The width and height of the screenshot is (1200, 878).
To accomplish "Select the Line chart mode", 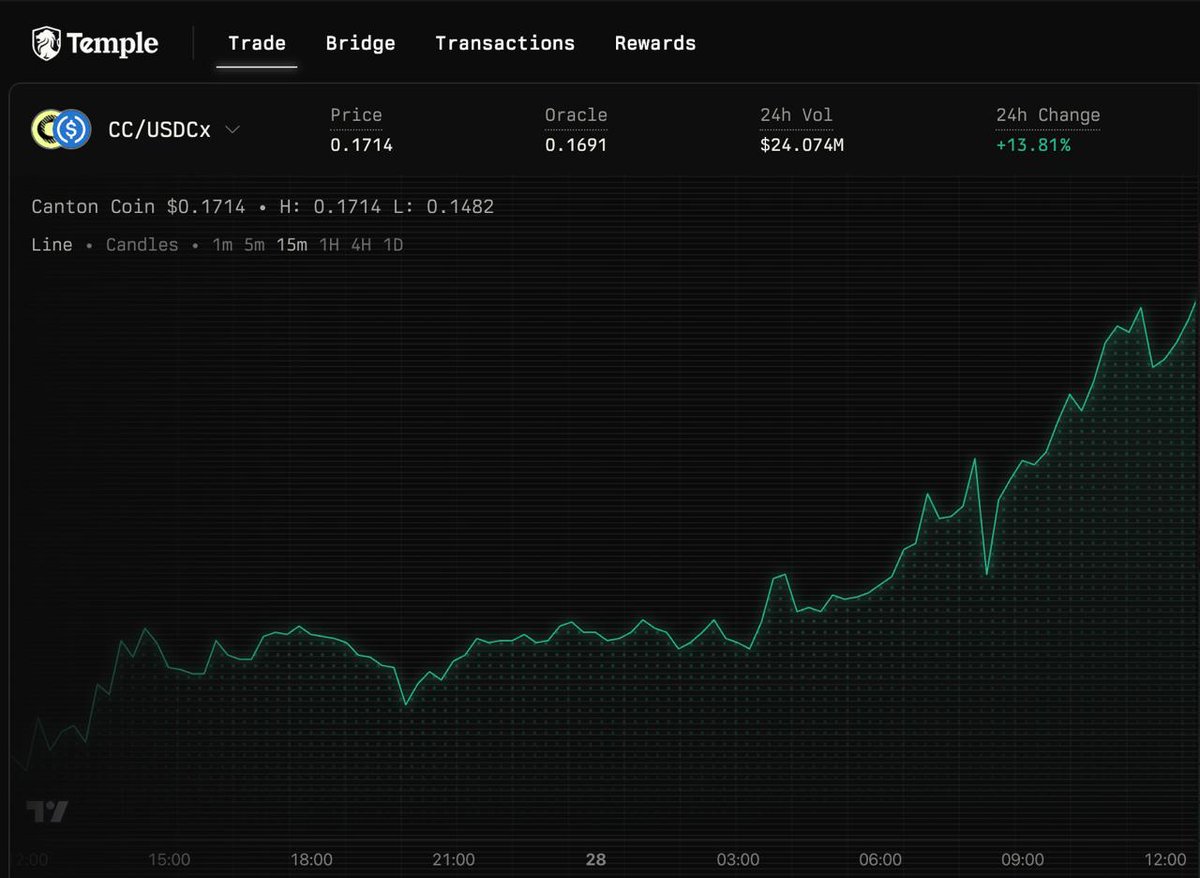I will (x=52, y=244).
